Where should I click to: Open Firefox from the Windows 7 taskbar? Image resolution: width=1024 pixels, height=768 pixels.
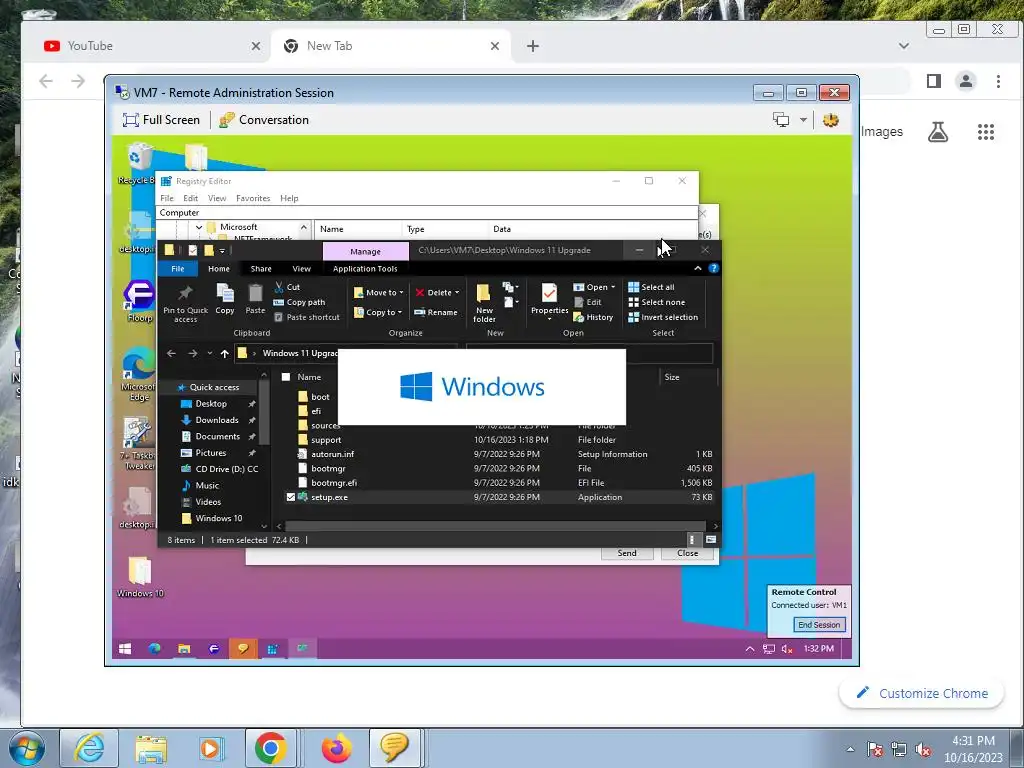336,748
